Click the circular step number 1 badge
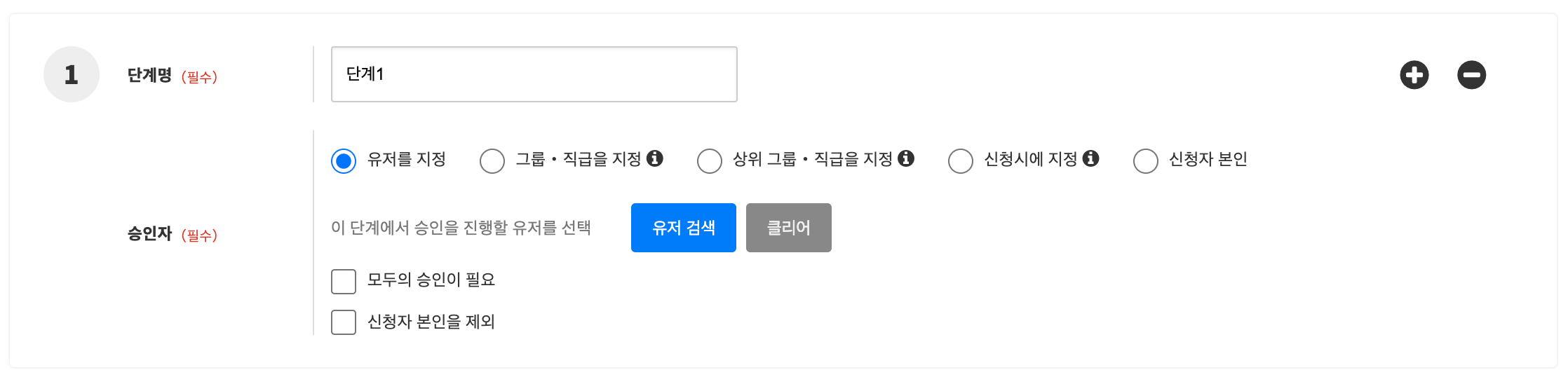 pos(72,74)
